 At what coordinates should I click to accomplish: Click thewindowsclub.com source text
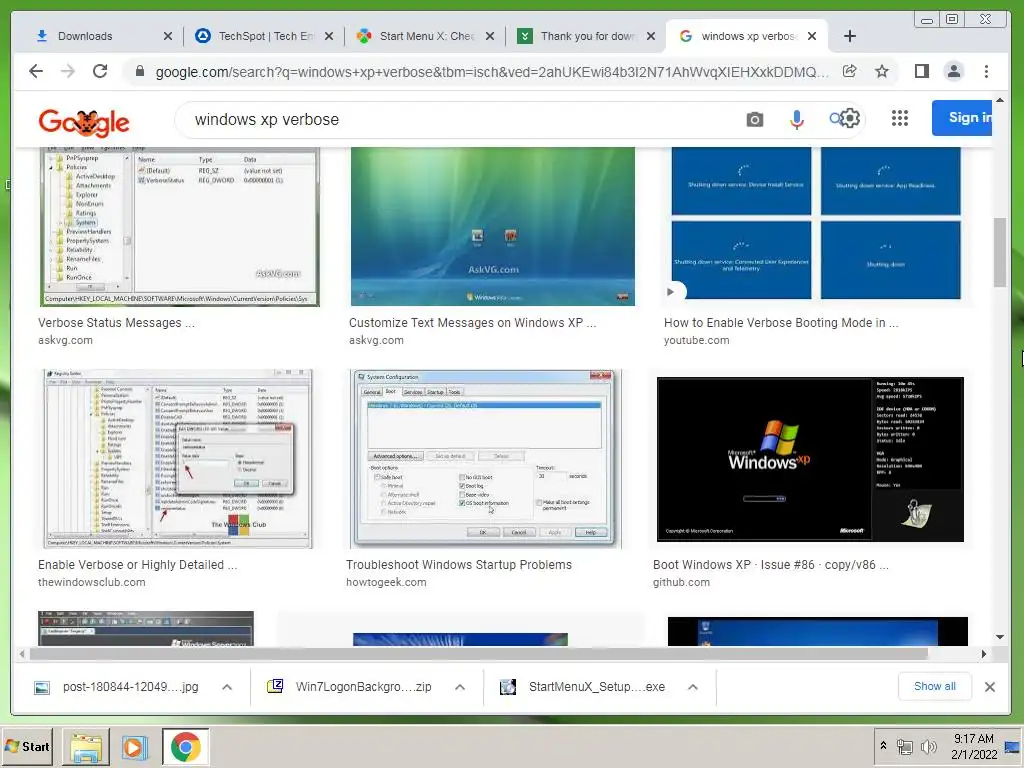[91, 582]
